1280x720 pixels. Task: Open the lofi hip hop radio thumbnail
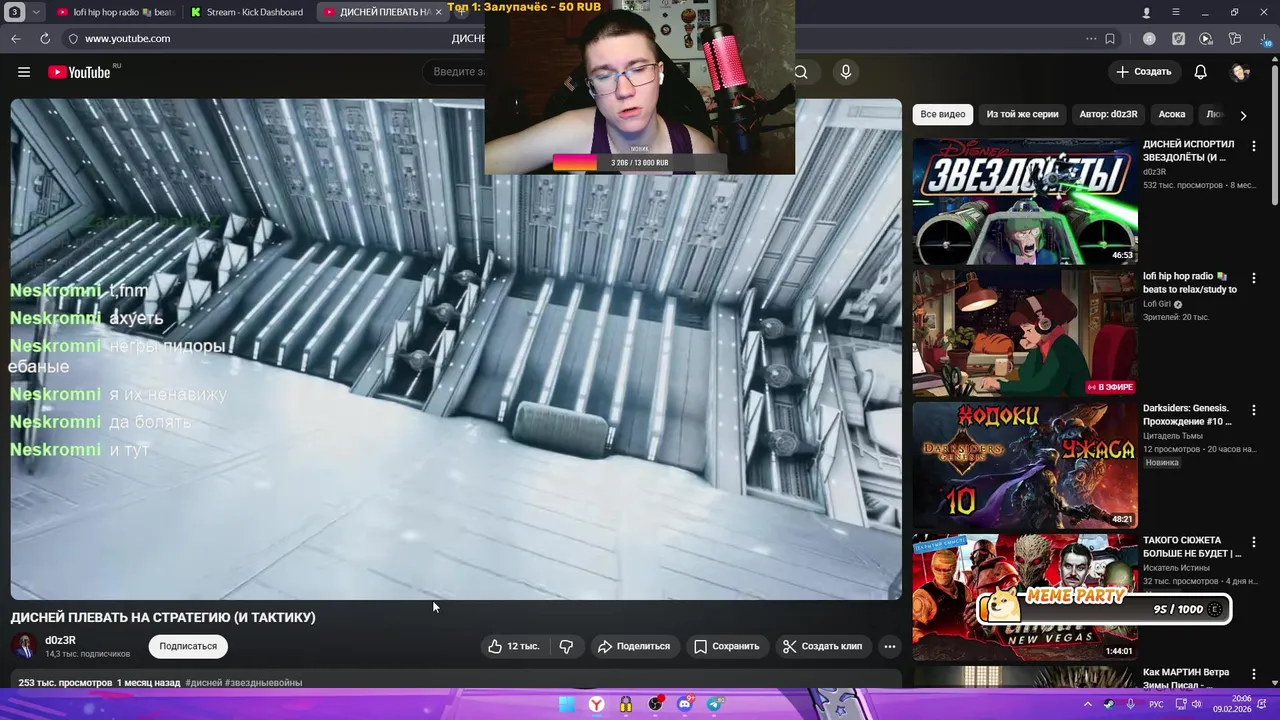[1025, 333]
